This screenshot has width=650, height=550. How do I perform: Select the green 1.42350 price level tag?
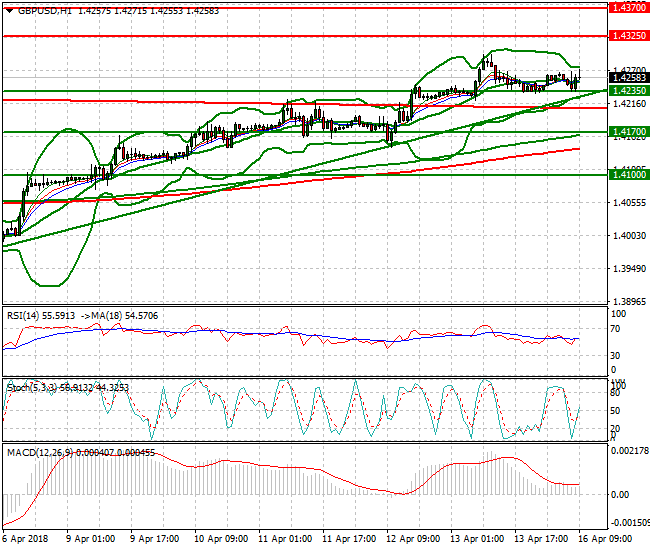point(628,90)
